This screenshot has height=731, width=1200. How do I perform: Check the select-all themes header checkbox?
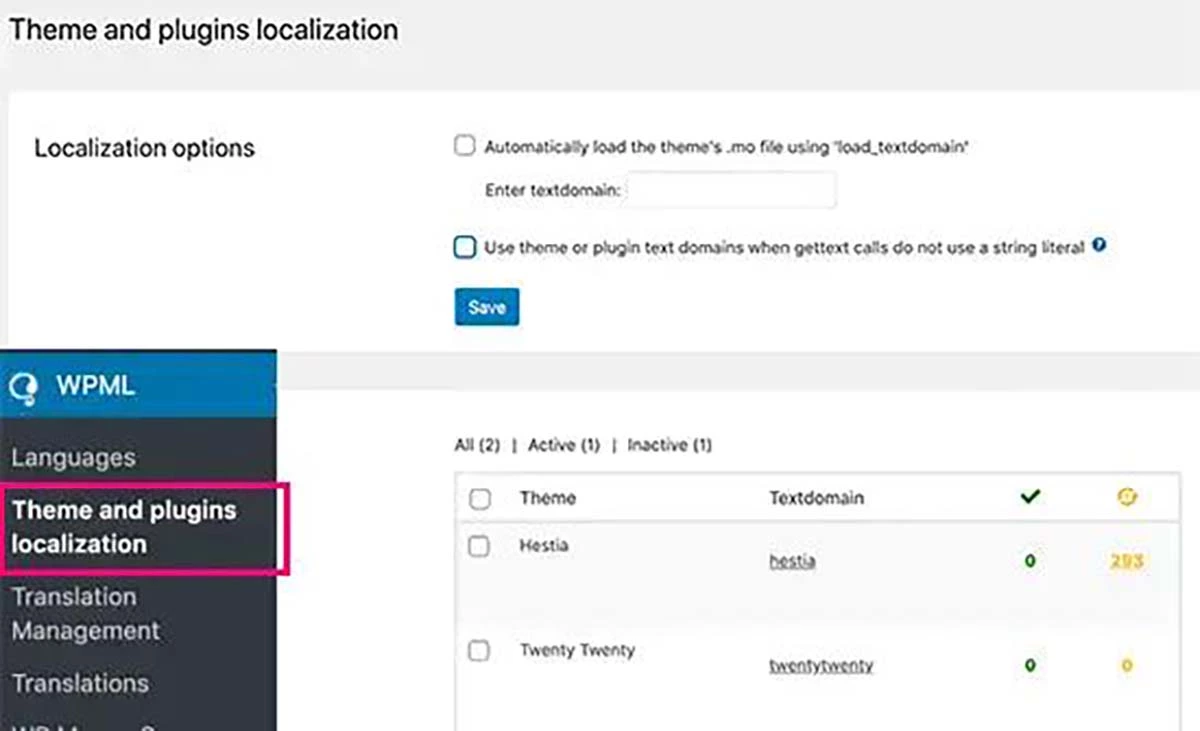point(480,498)
